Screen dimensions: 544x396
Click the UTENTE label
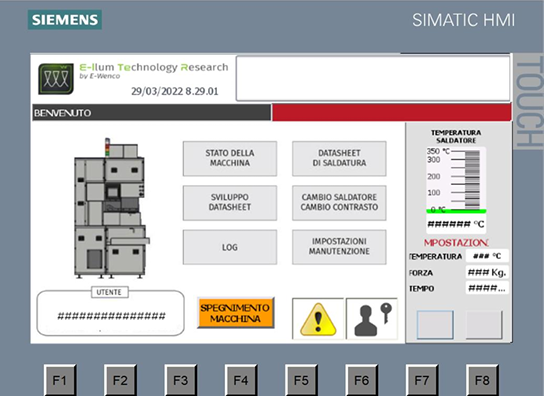[x=109, y=292]
